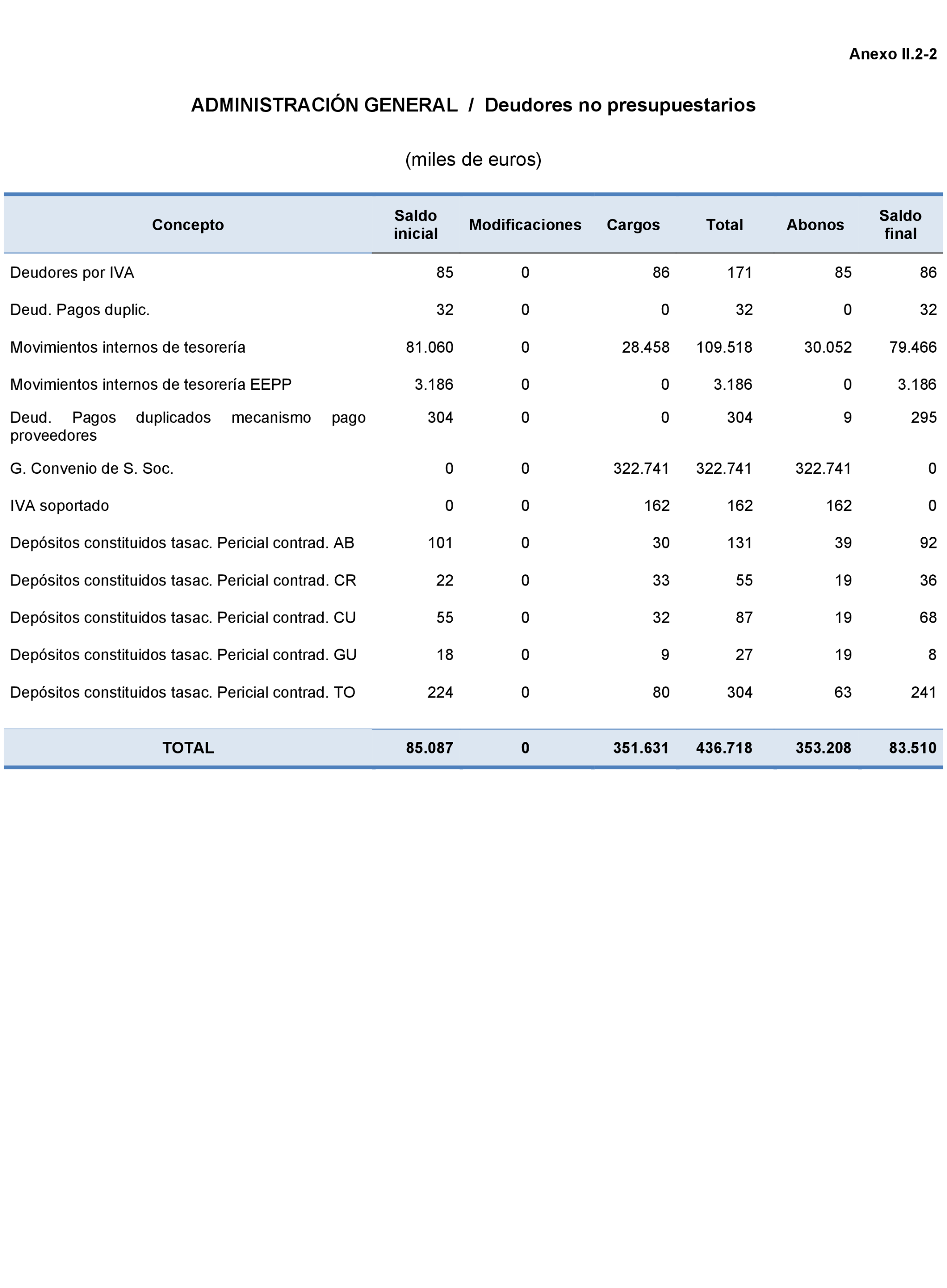Click Cargos value 80 in contrad. TO row

[661, 692]
